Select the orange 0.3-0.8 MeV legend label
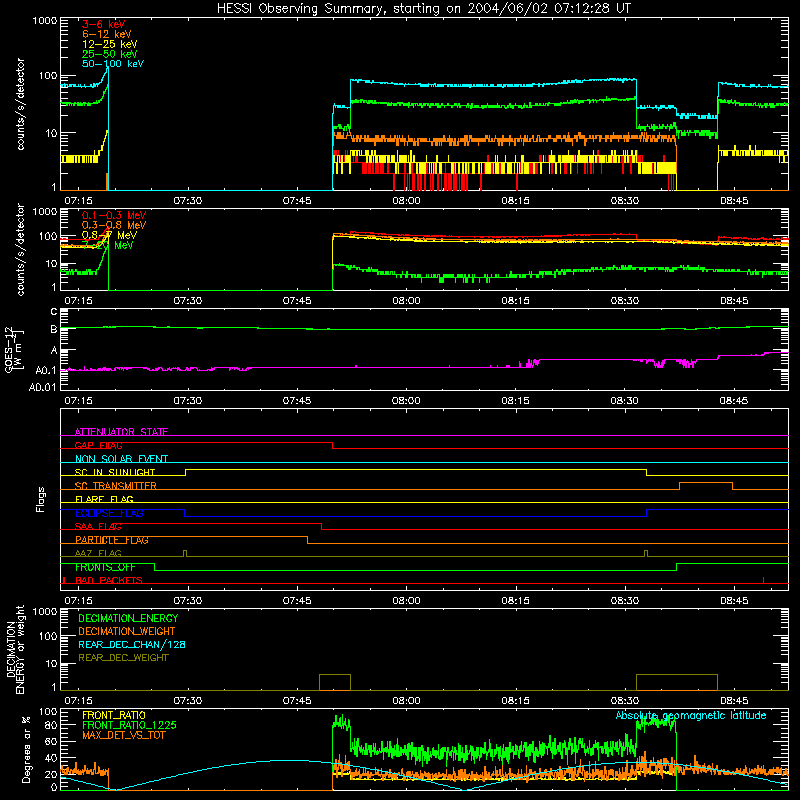Viewport: 800px width, 800px height. coord(114,225)
